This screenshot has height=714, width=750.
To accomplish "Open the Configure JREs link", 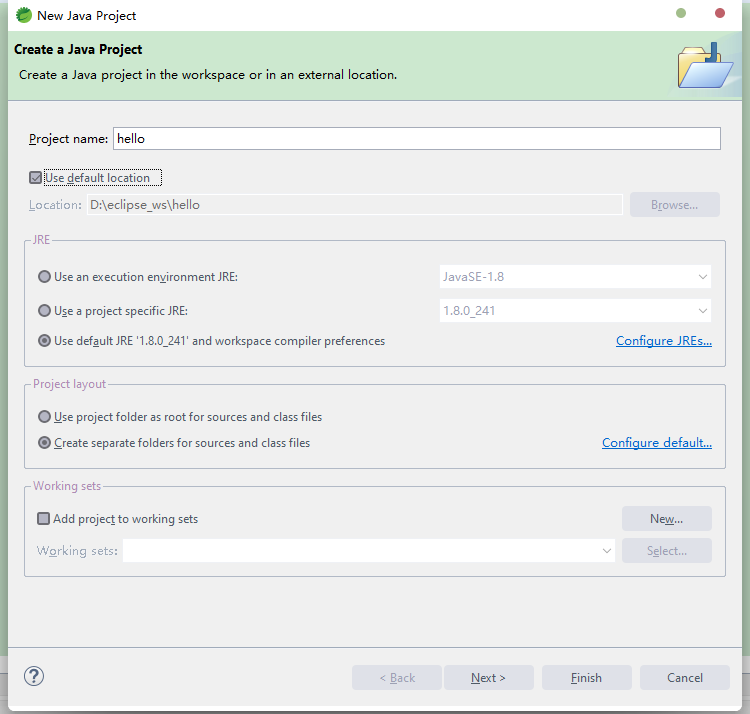I will pyautogui.click(x=663, y=341).
